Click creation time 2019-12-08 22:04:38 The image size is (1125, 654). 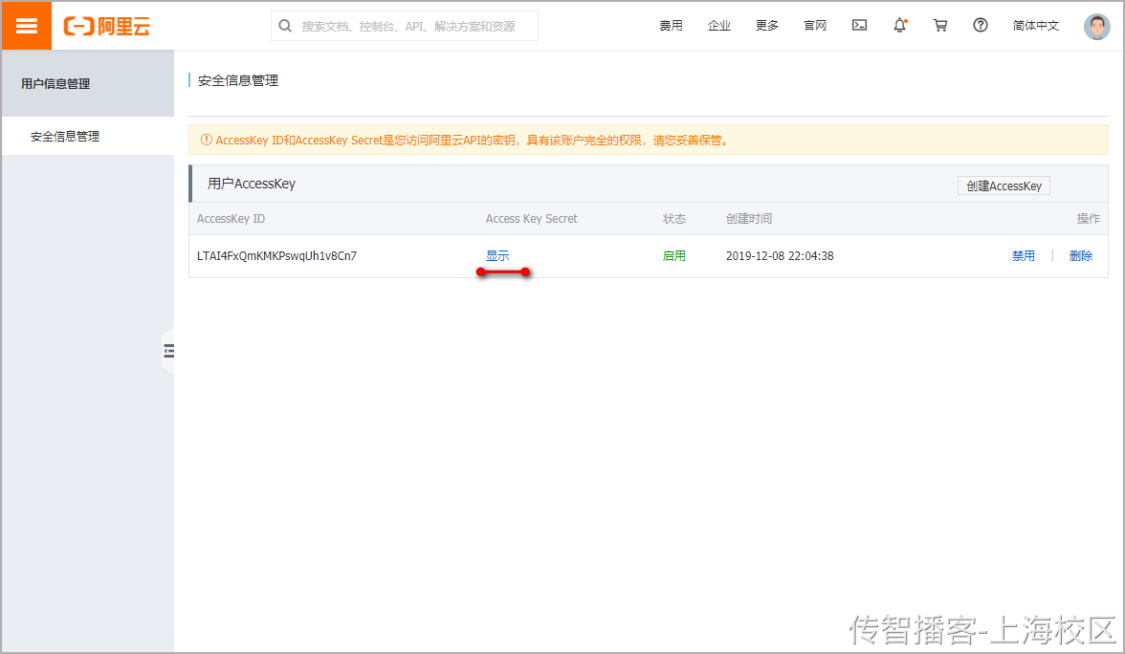point(779,256)
